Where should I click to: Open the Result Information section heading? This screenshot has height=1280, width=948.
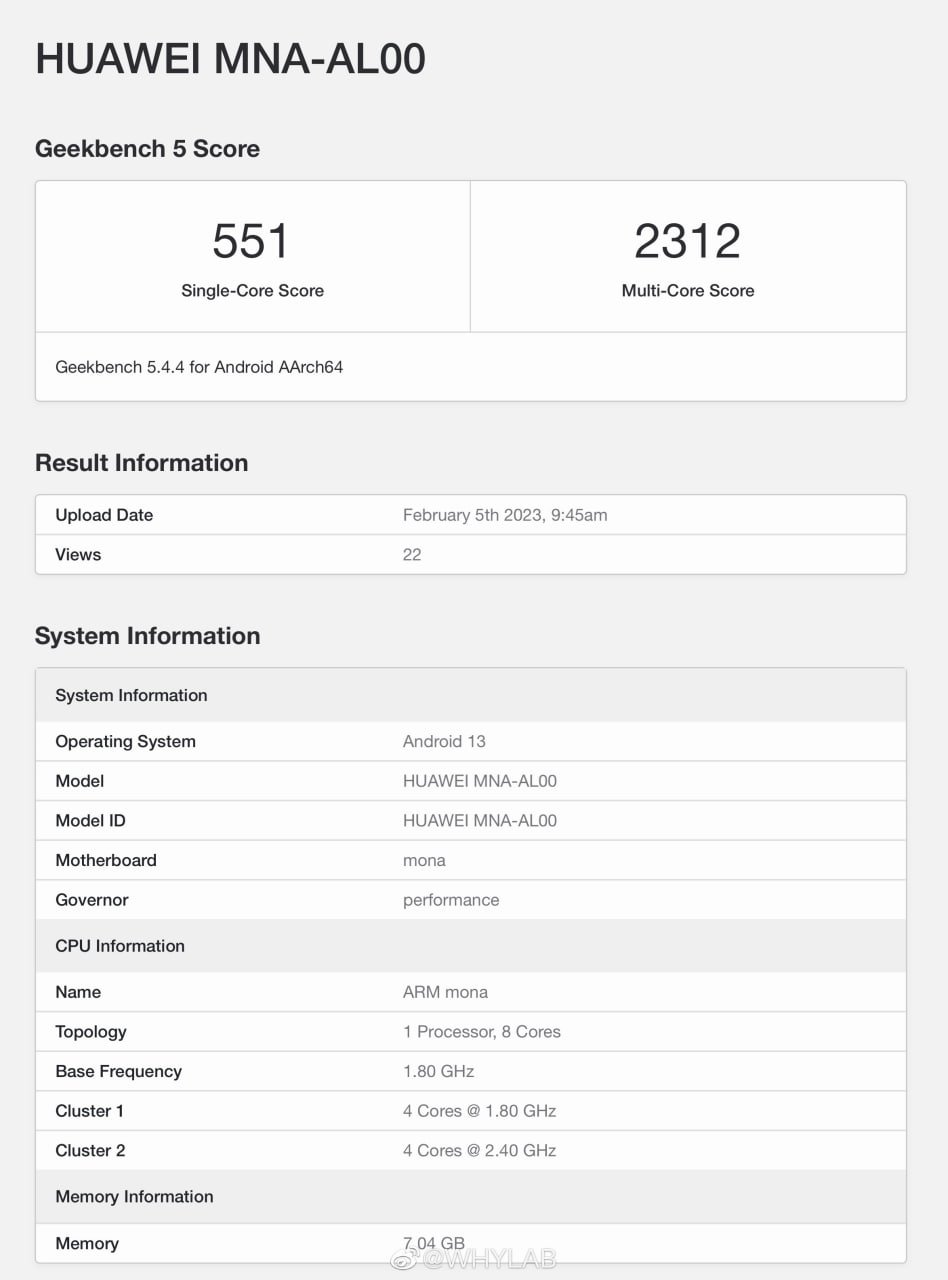coord(141,462)
